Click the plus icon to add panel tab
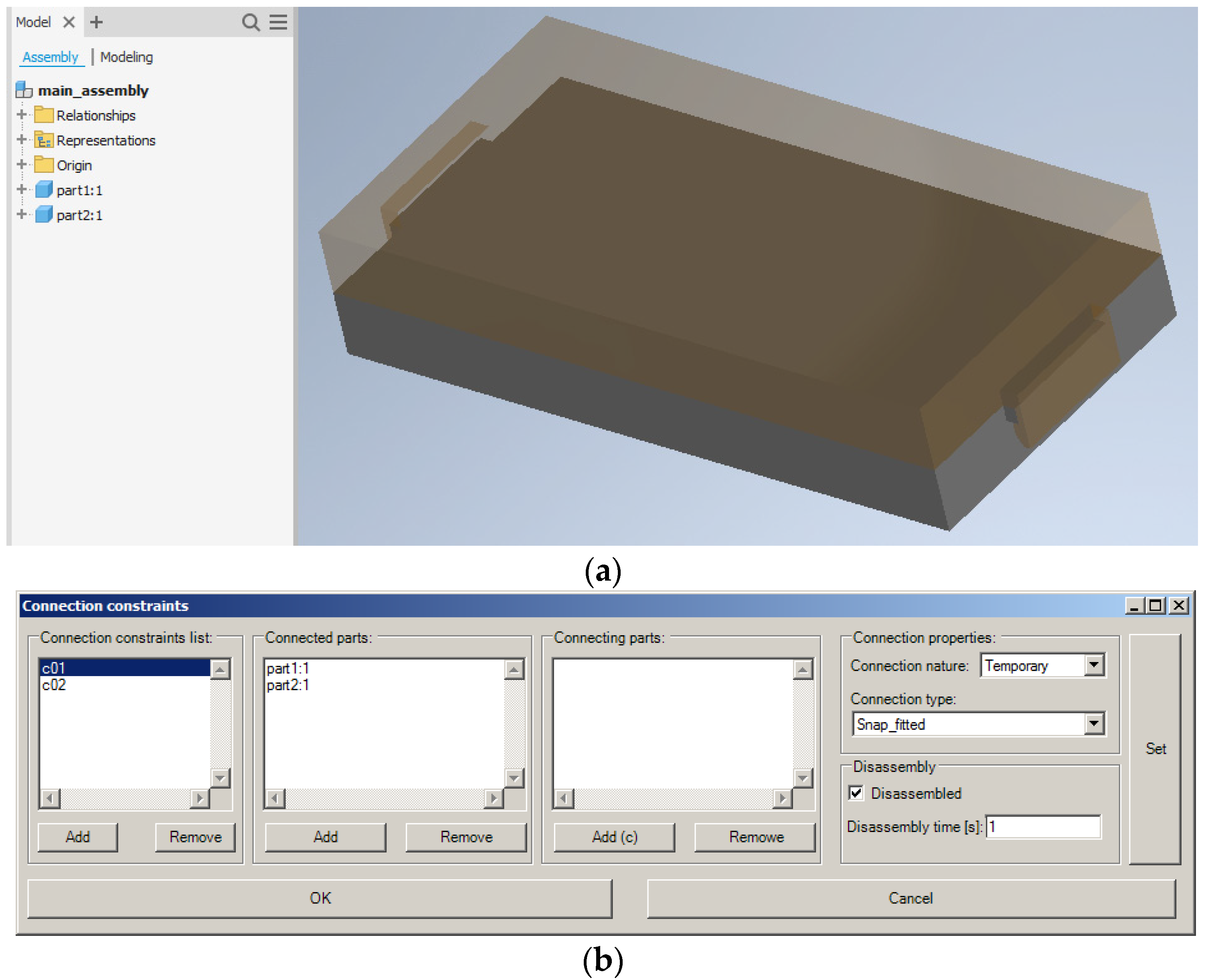Viewport: 1206px width, 980px height. [x=97, y=22]
